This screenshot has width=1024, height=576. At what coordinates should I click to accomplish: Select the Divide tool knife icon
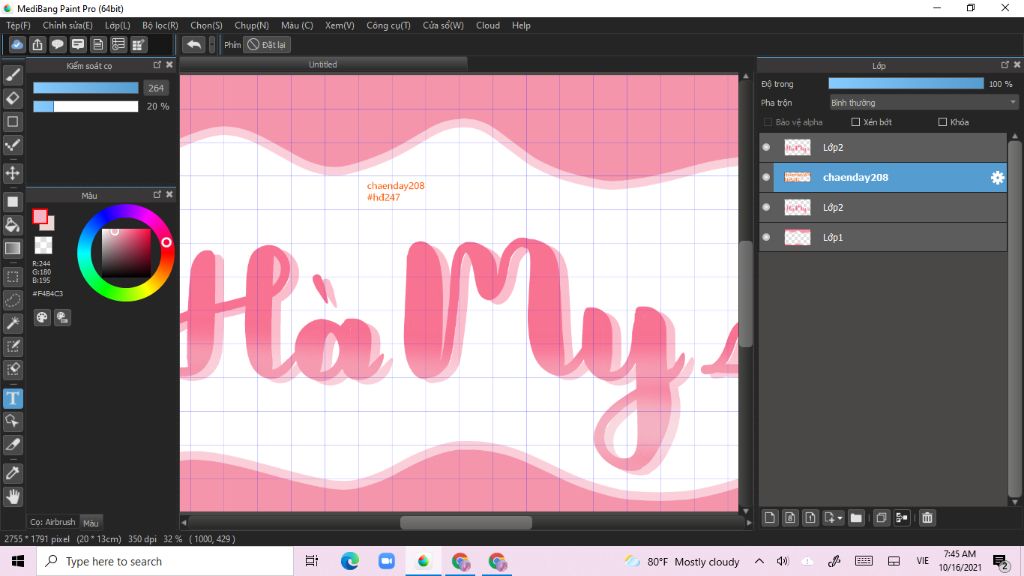(x=12, y=445)
